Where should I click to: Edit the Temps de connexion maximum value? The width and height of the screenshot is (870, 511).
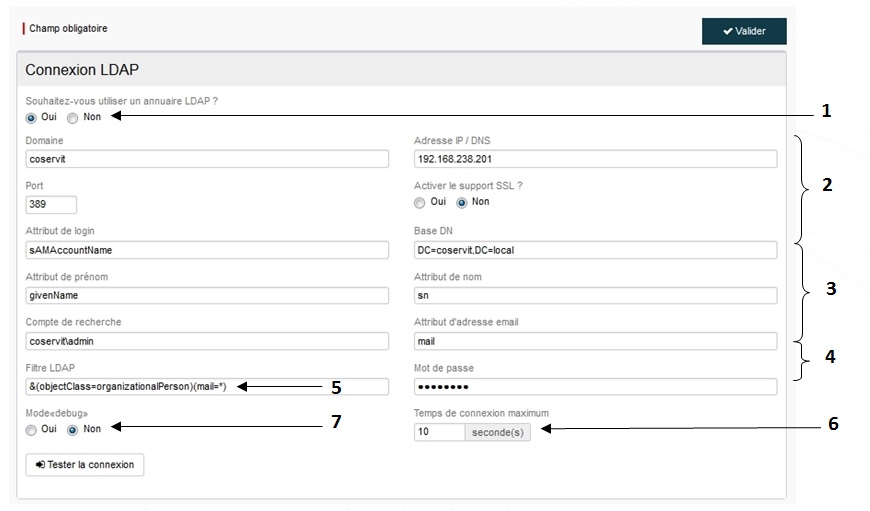439,432
